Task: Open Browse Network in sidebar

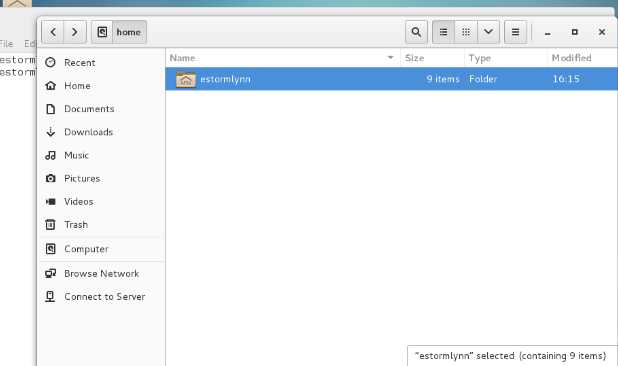Action: pos(101,273)
